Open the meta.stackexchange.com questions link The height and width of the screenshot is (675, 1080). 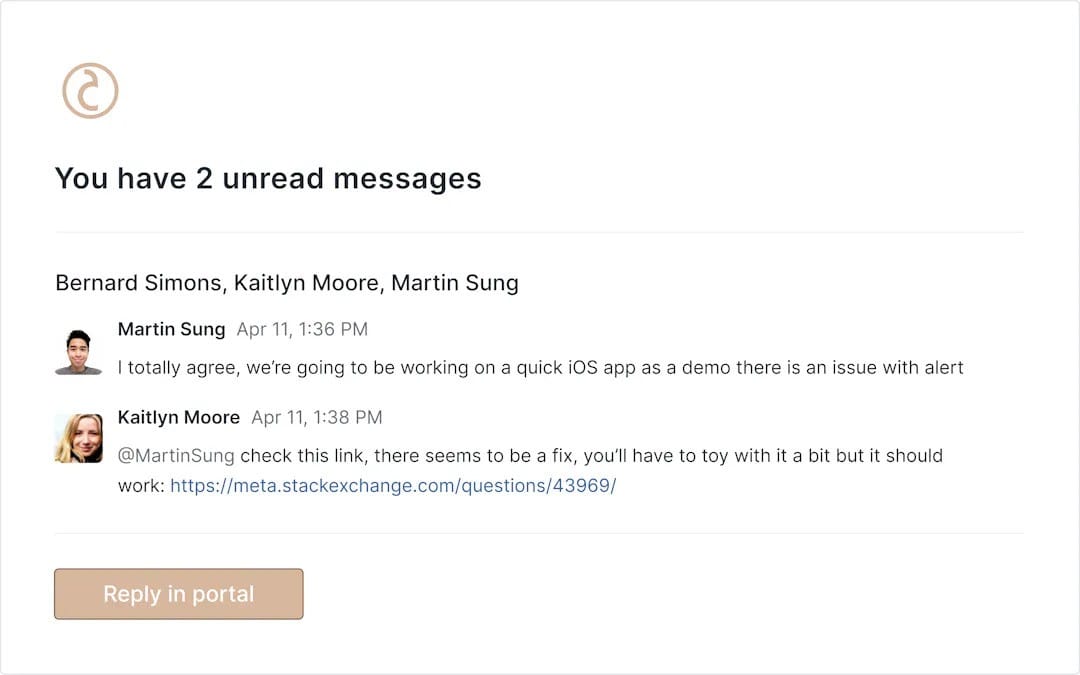pyautogui.click(x=393, y=486)
